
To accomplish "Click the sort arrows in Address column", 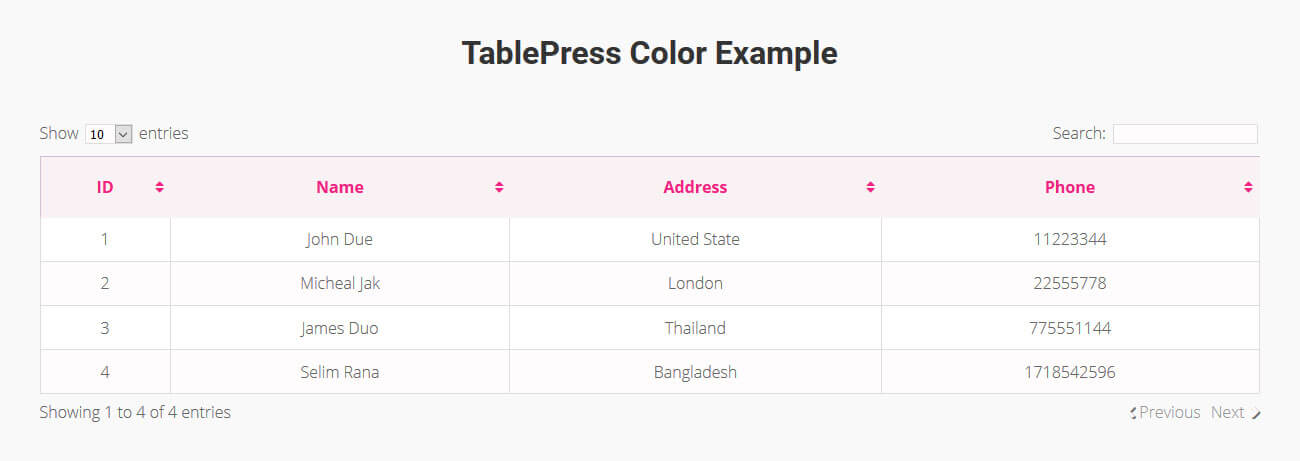I will coord(870,187).
